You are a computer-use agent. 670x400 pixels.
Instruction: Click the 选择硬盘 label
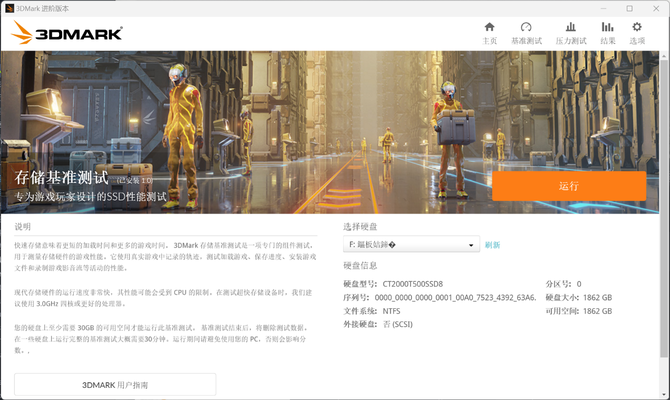coord(360,226)
